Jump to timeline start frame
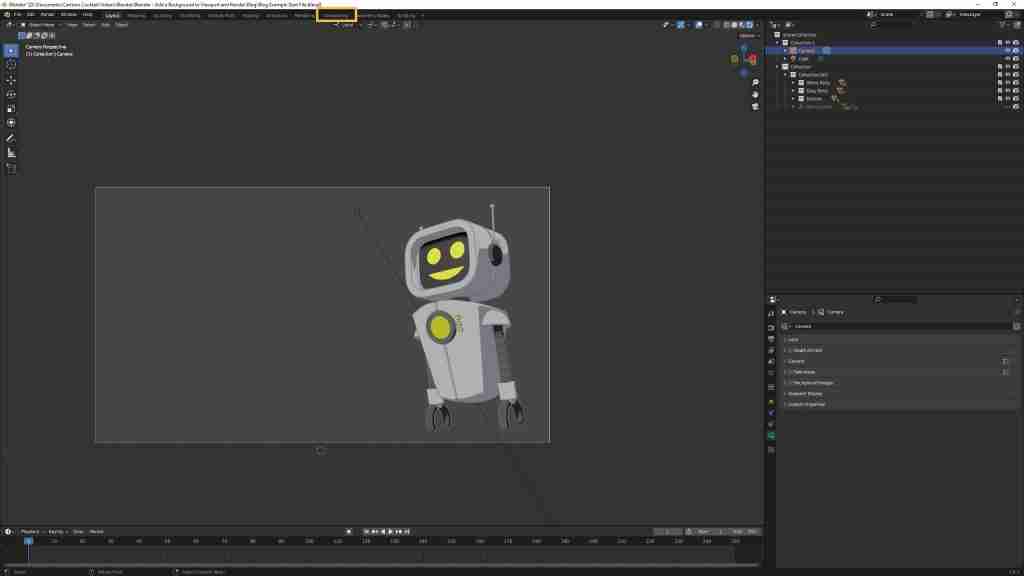This screenshot has width=1024, height=576. click(366, 532)
